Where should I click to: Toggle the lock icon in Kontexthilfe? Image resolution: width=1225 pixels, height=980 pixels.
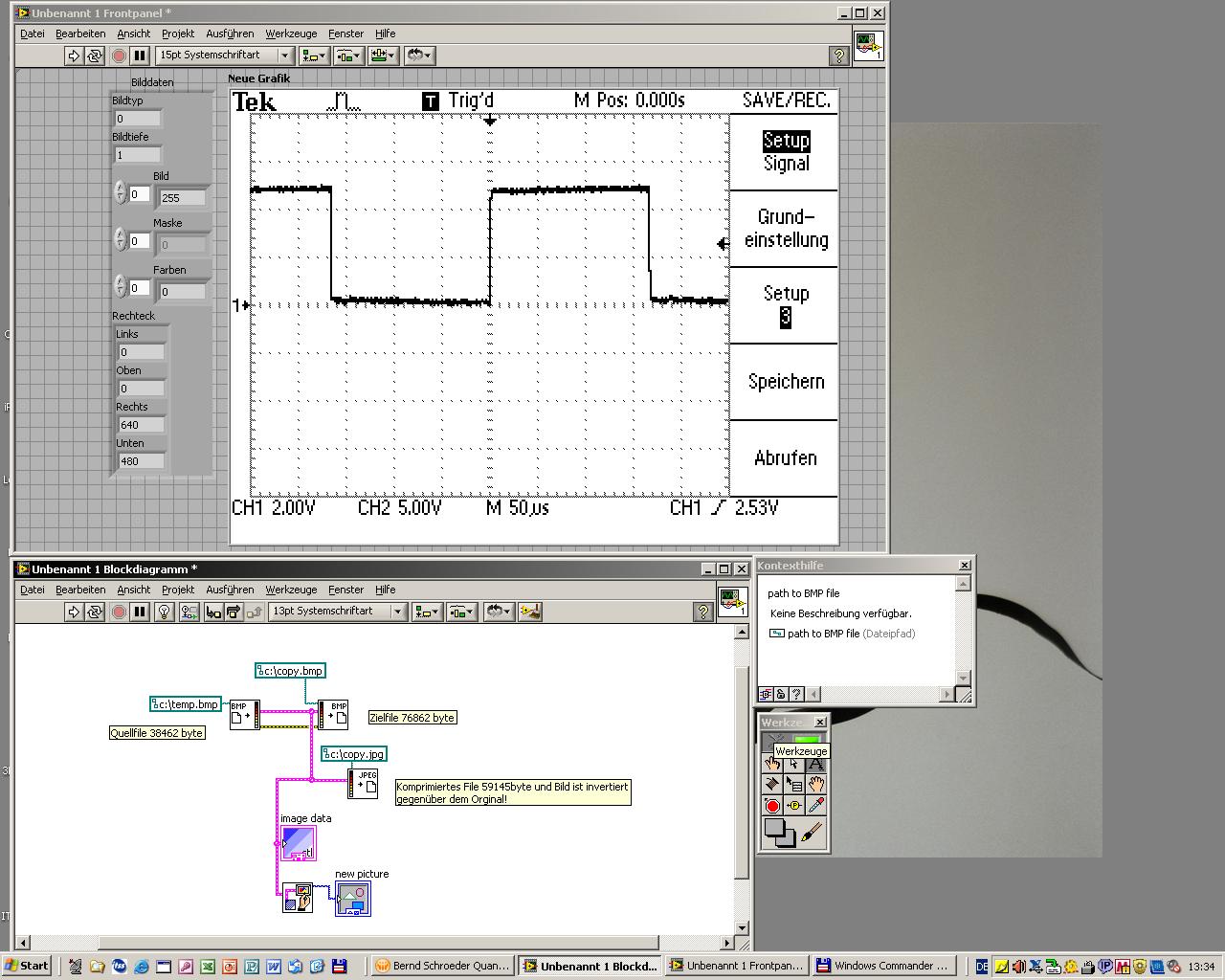click(781, 694)
